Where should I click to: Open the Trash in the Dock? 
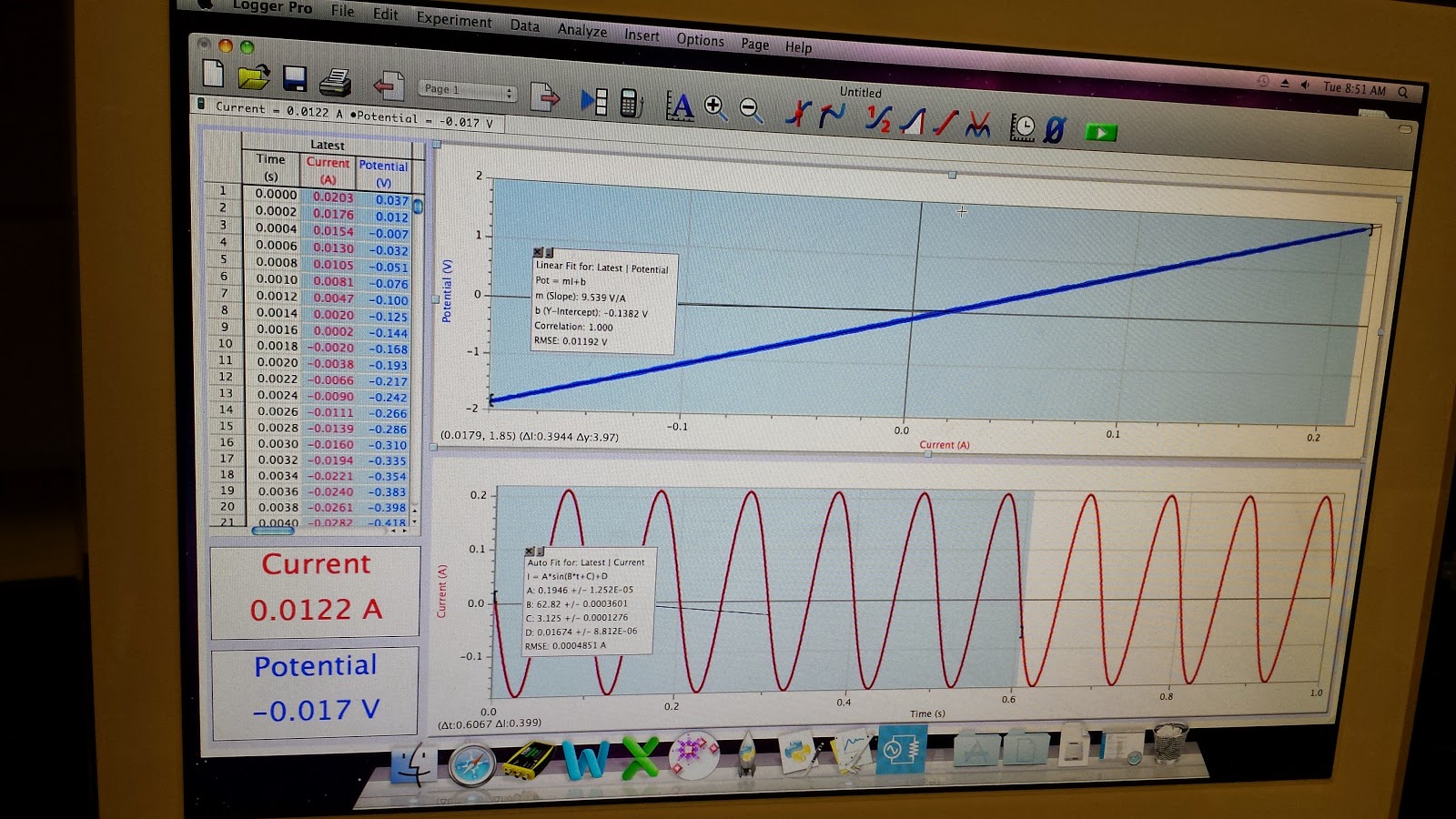(x=1169, y=742)
